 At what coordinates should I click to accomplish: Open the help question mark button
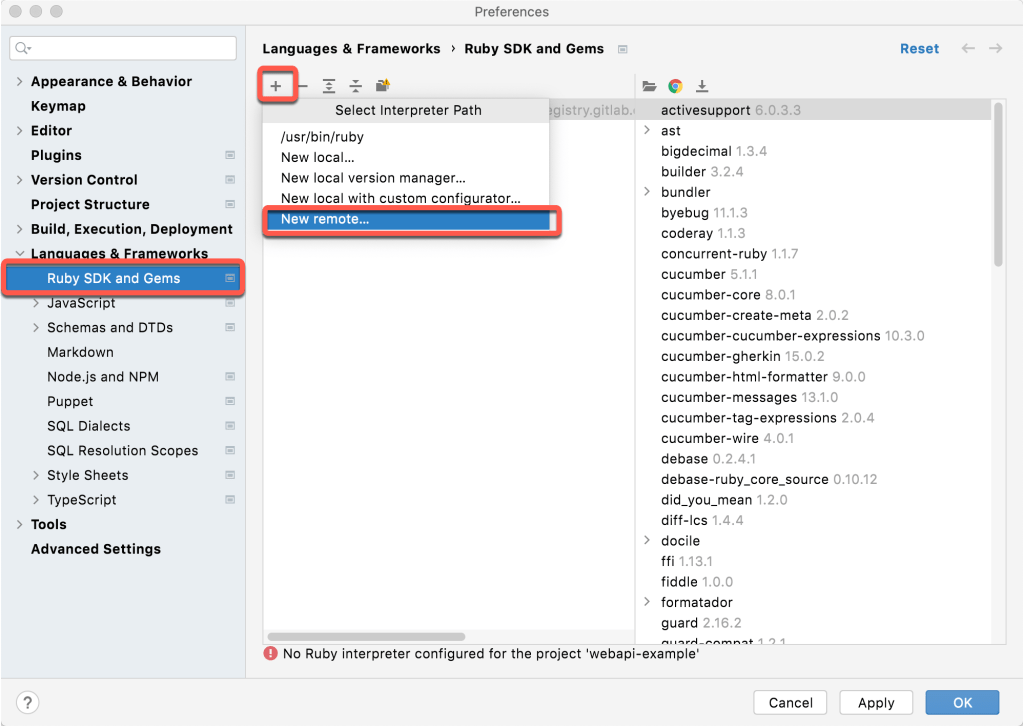coord(28,702)
